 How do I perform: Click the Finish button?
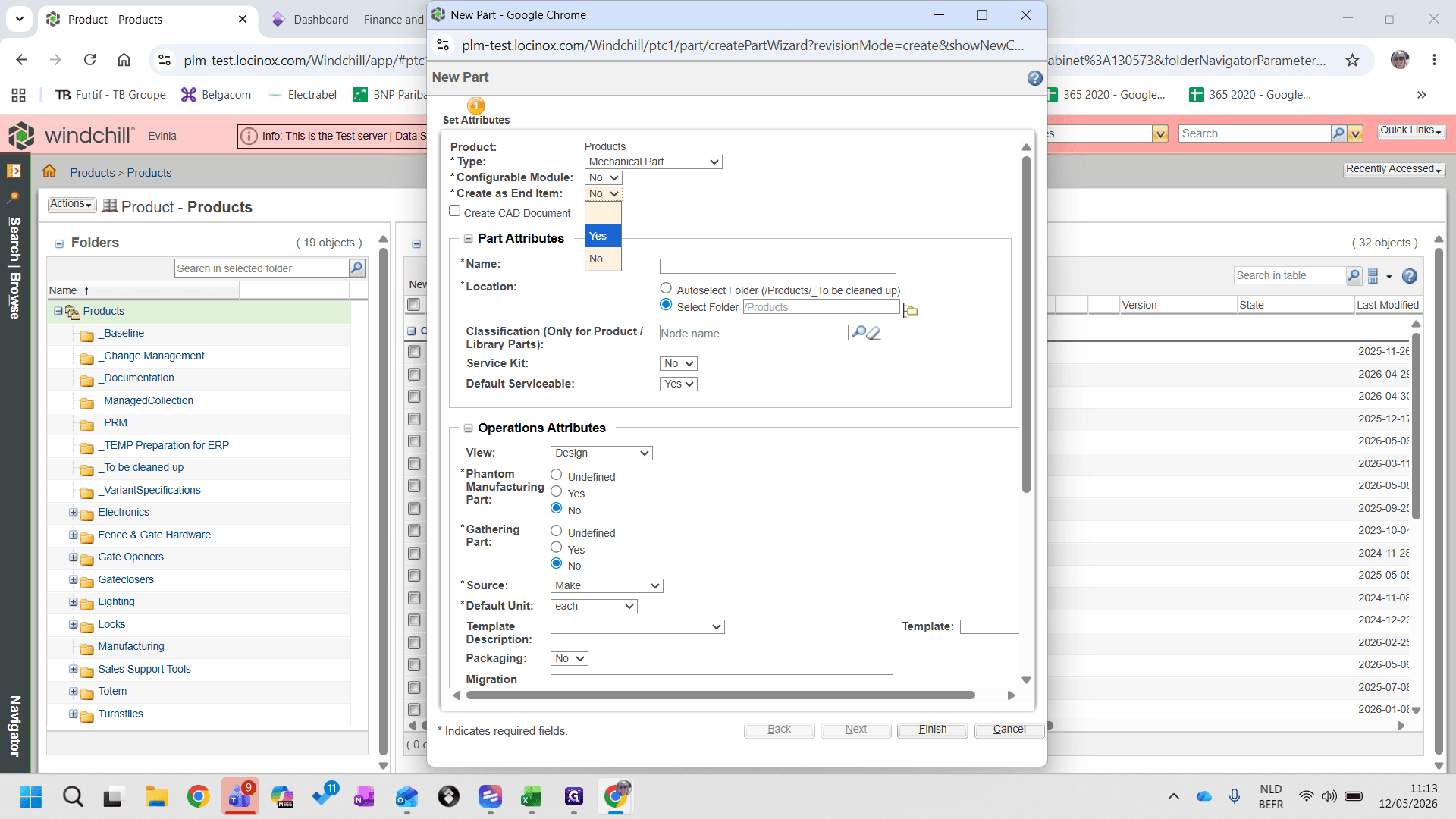pyautogui.click(x=932, y=730)
